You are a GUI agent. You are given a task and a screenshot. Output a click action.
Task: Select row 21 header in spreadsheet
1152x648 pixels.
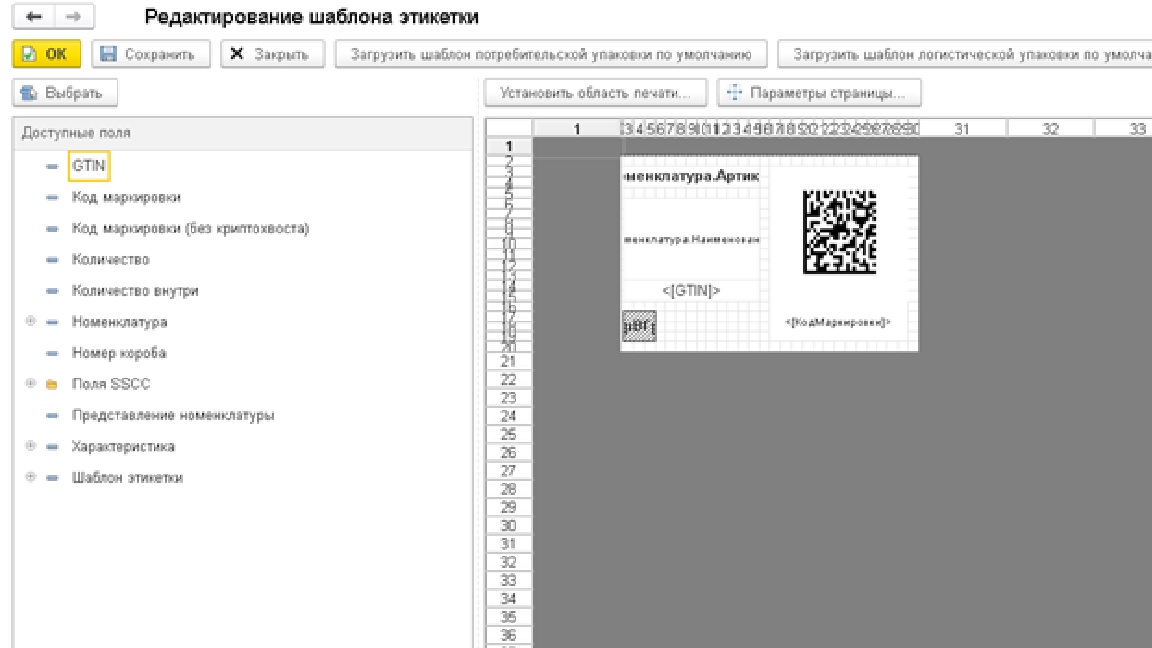[508, 361]
